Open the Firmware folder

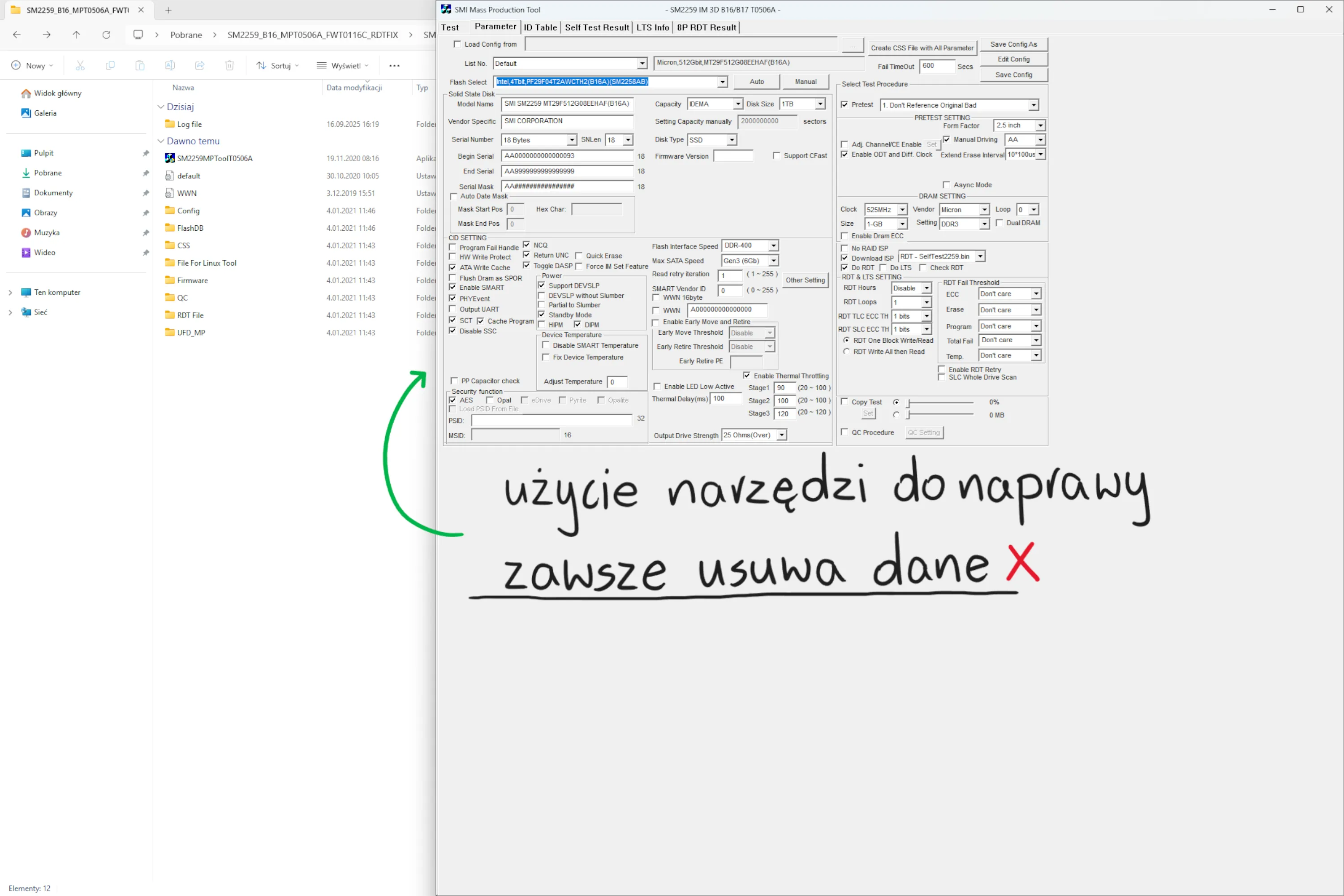pyautogui.click(x=192, y=280)
